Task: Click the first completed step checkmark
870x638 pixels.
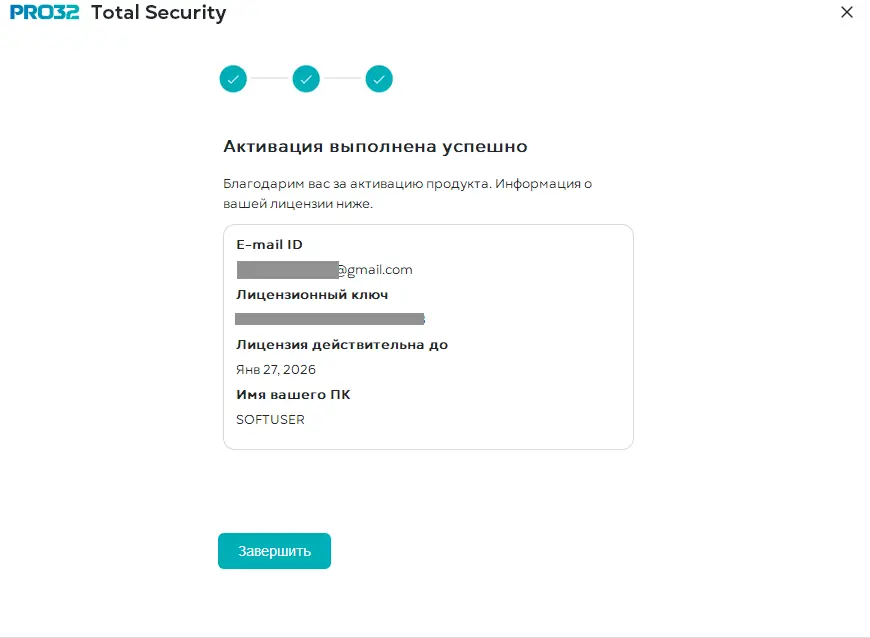Action: (x=233, y=79)
